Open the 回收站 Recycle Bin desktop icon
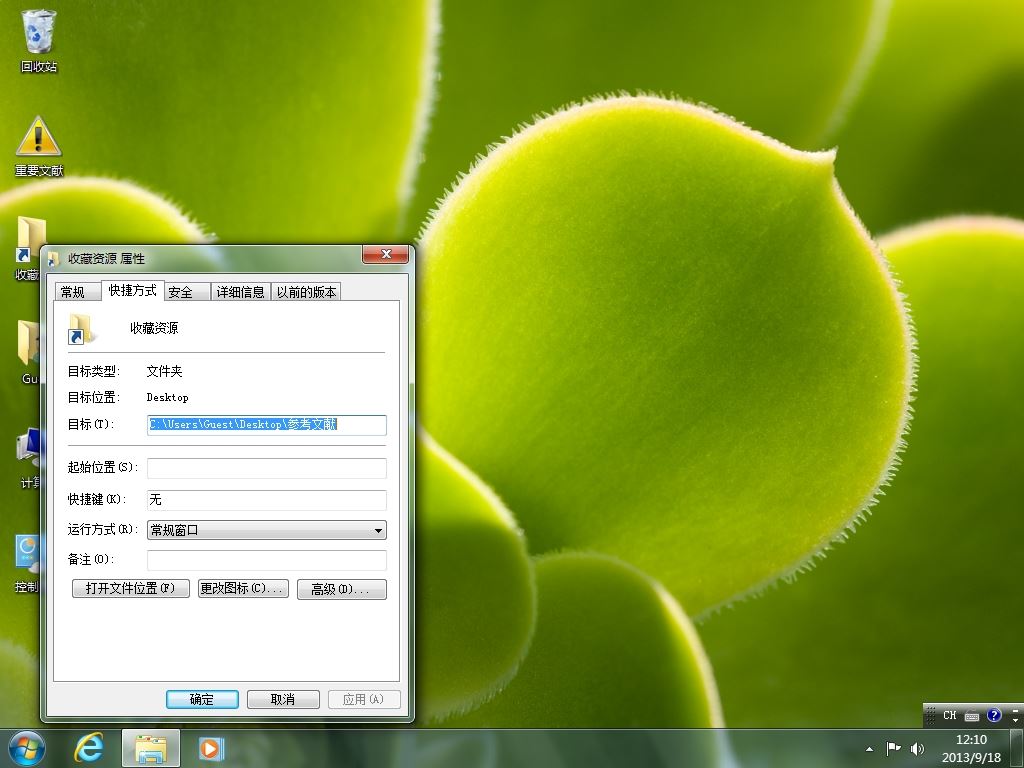The image size is (1024, 768). pyautogui.click(x=39, y=40)
